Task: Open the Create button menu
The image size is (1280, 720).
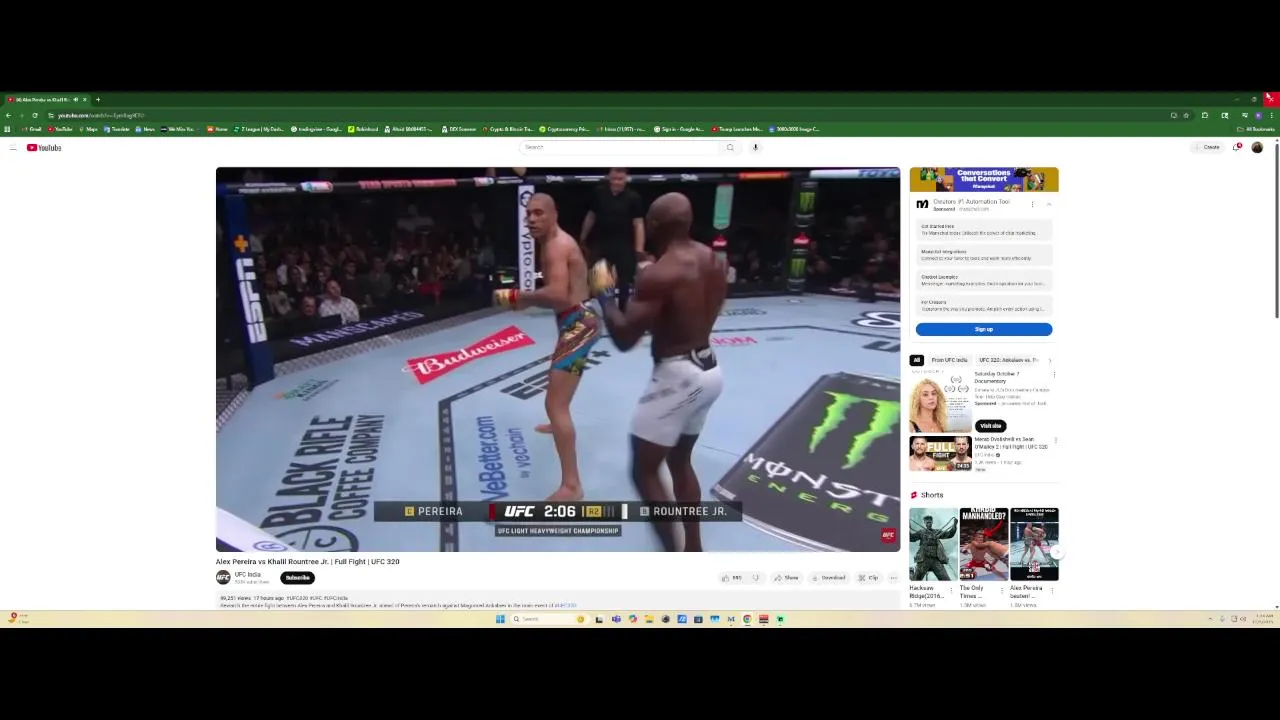Action: click(1207, 147)
